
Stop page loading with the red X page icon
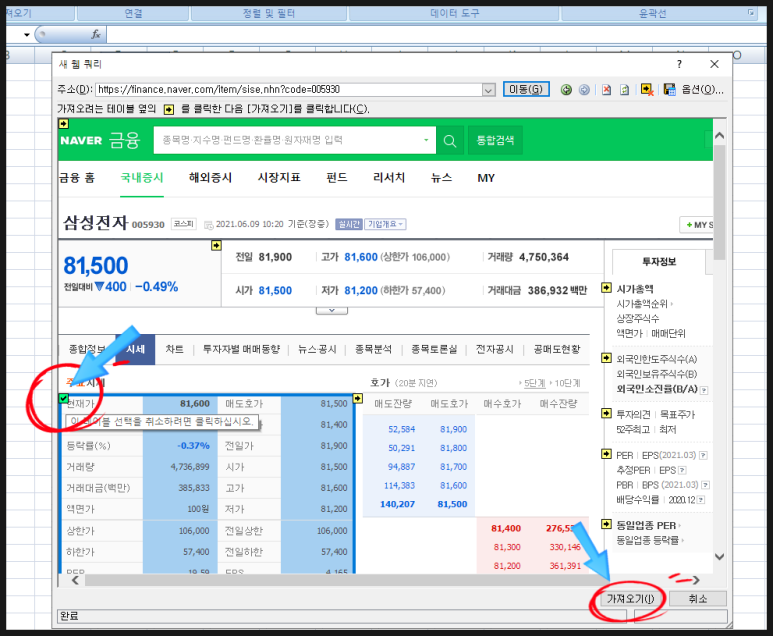[x=606, y=90]
